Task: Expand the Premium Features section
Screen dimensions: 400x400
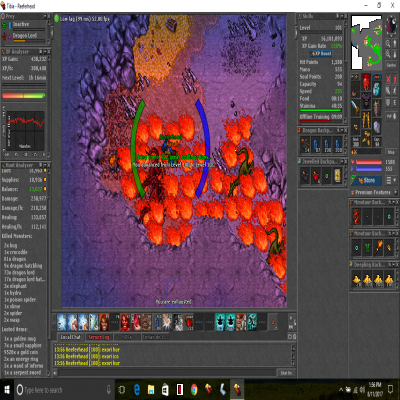Action: coord(396,192)
